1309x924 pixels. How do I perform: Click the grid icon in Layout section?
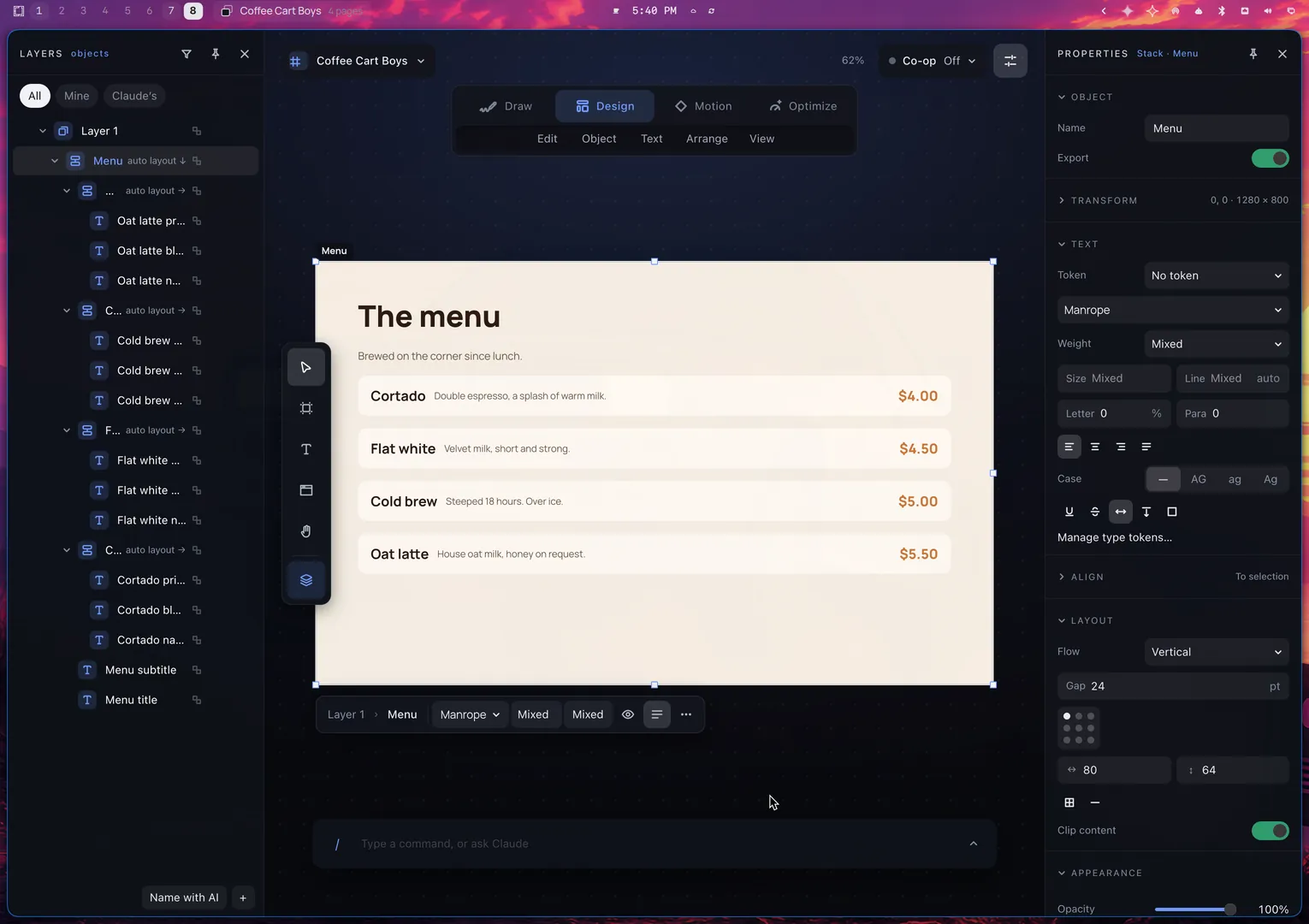1069,803
